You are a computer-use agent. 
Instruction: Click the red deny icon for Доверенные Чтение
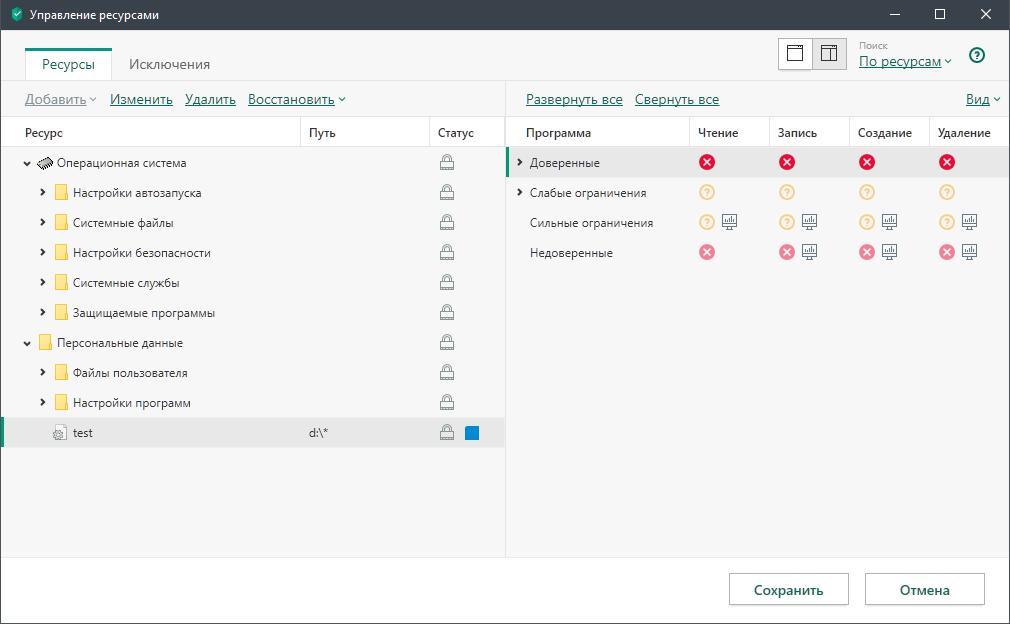point(707,162)
